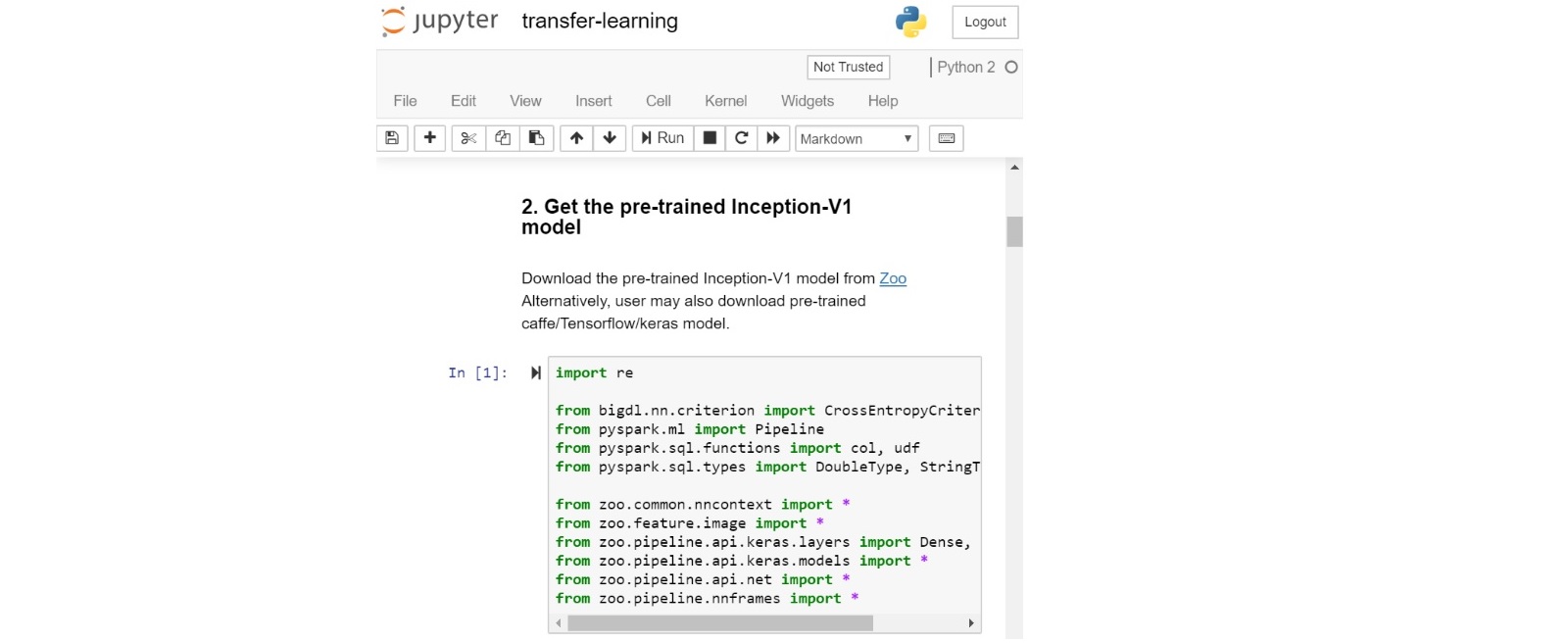Image resolution: width=1568 pixels, height=643 pixels.
Task: Cut selected cells with scissors icon
Action: point(468,138)
